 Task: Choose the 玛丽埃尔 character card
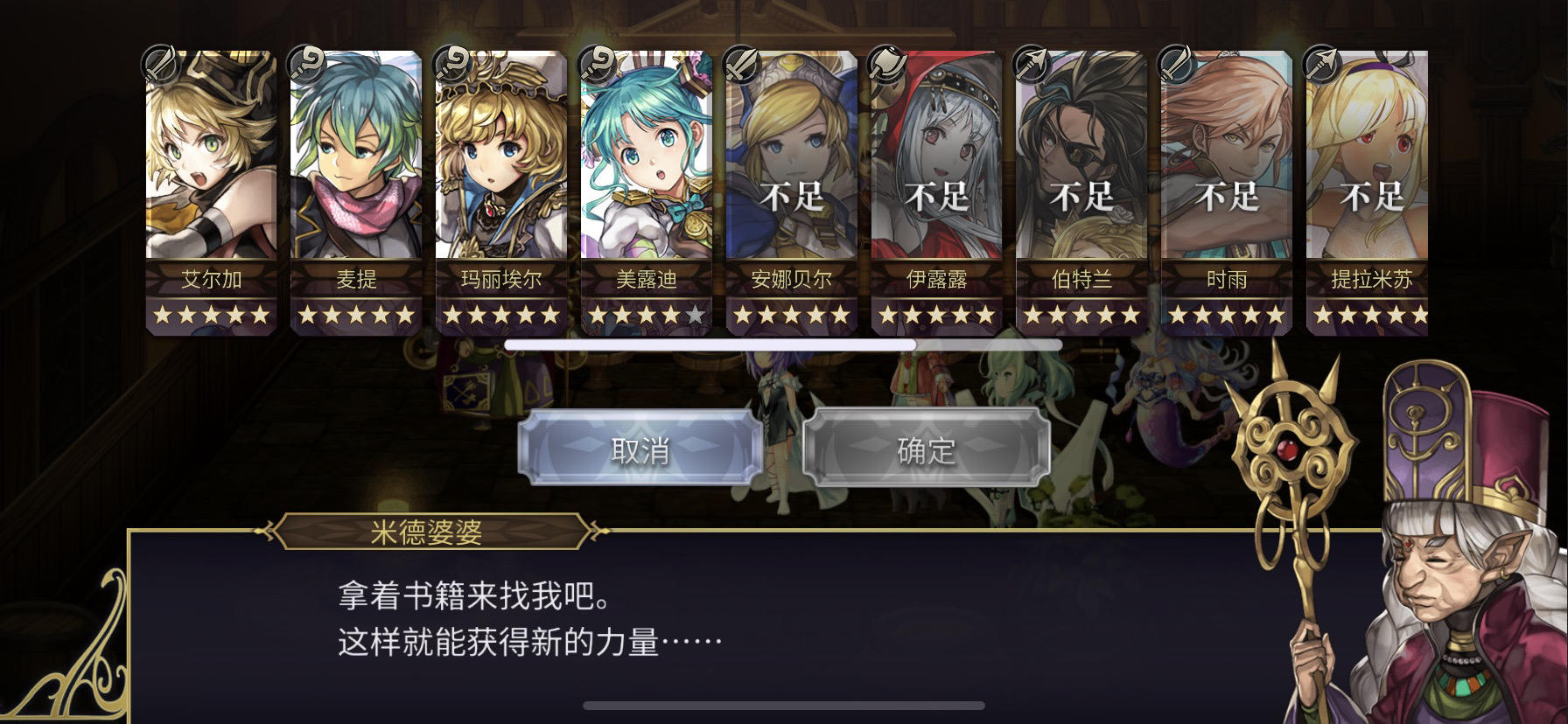tap(501, 192)
